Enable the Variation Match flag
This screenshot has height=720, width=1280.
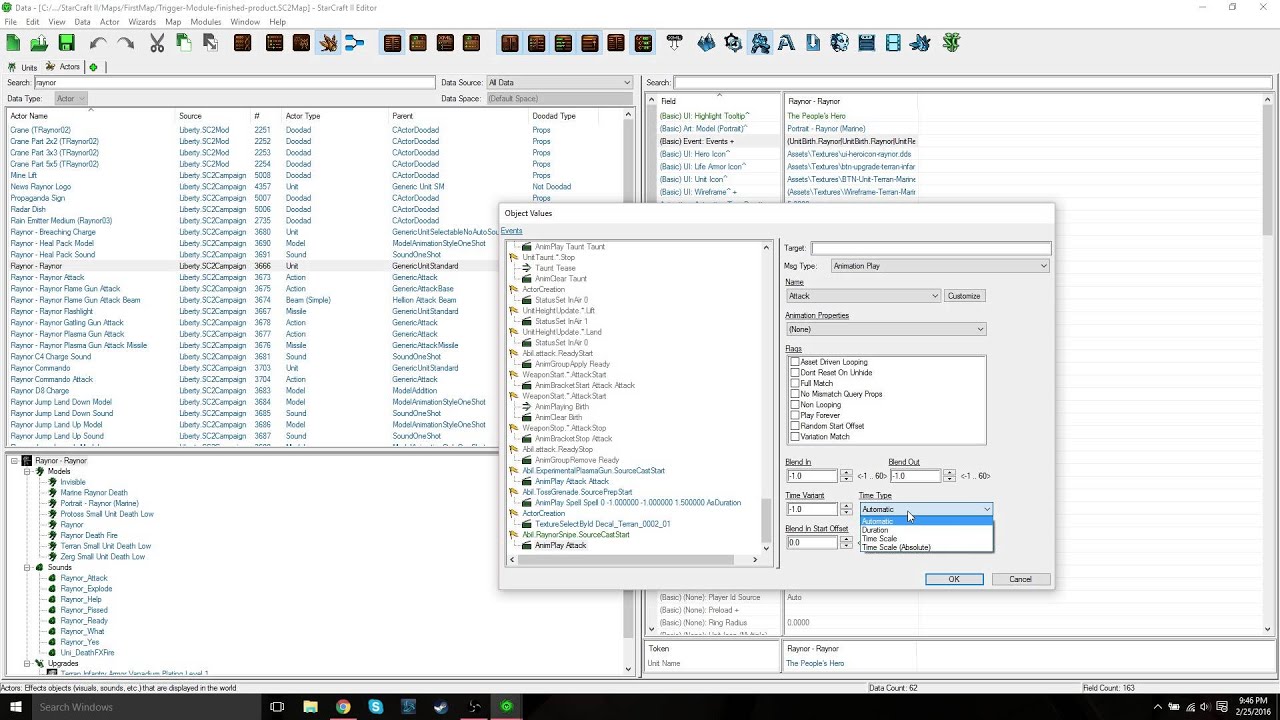795,437
